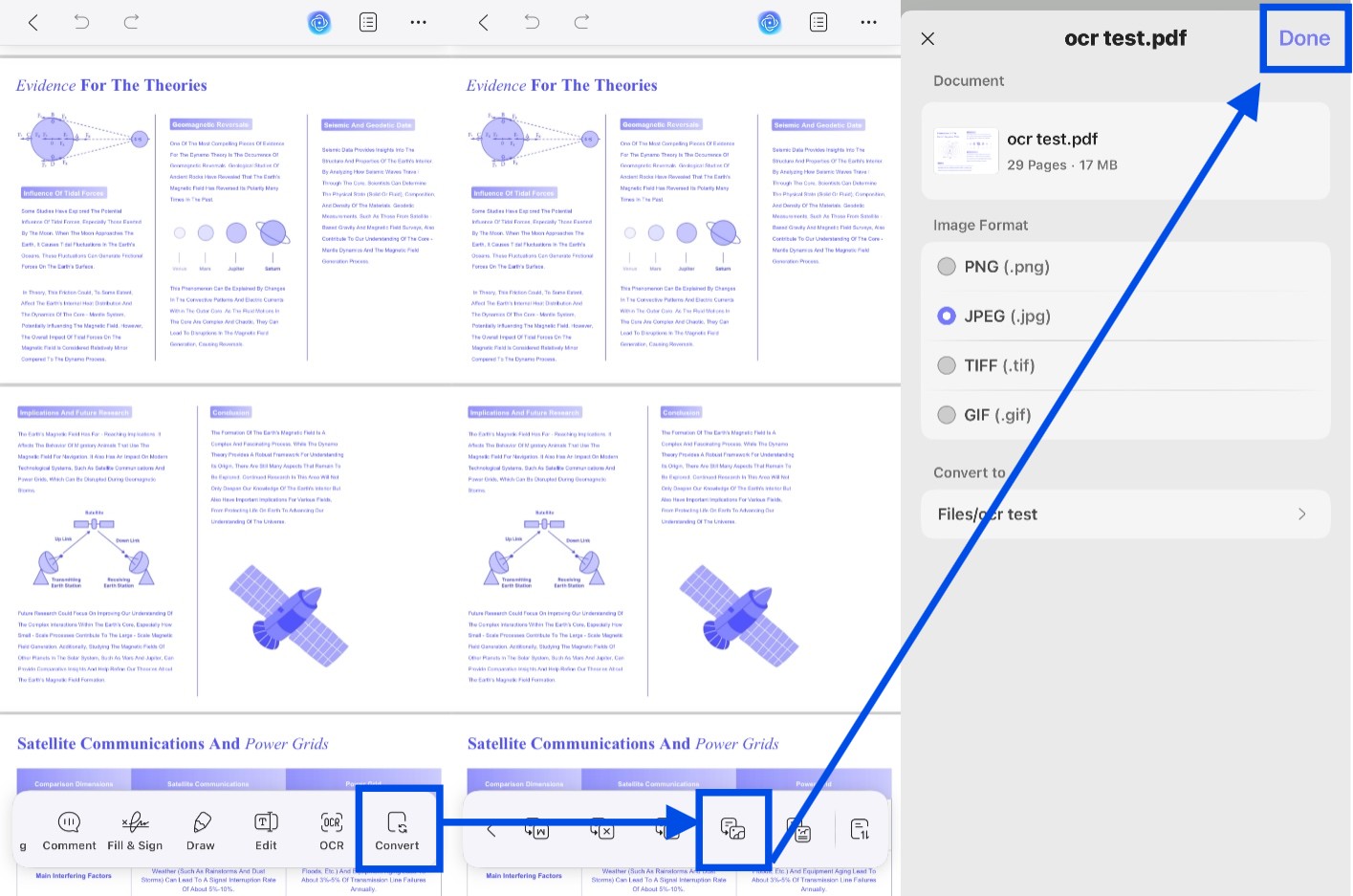Click satellite illustration in left panel page
This screenshot has width=1353, height=896.
[289, 617]
